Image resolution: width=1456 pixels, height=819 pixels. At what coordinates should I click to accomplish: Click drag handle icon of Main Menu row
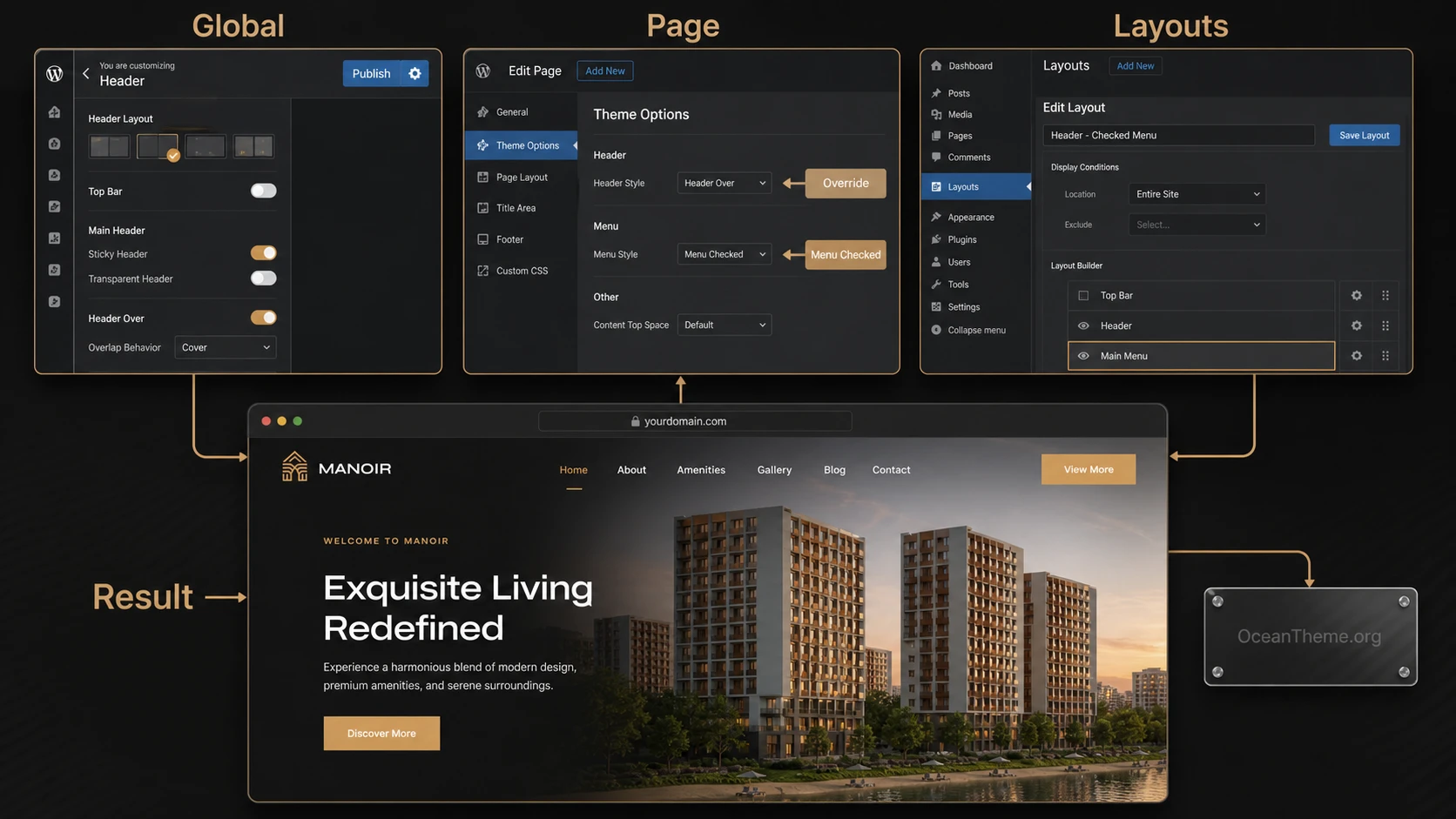1385,355
